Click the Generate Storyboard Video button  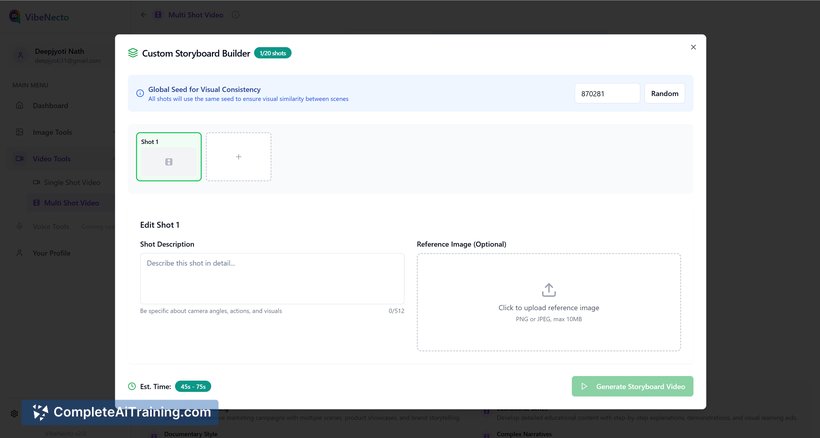pos(632,386)
